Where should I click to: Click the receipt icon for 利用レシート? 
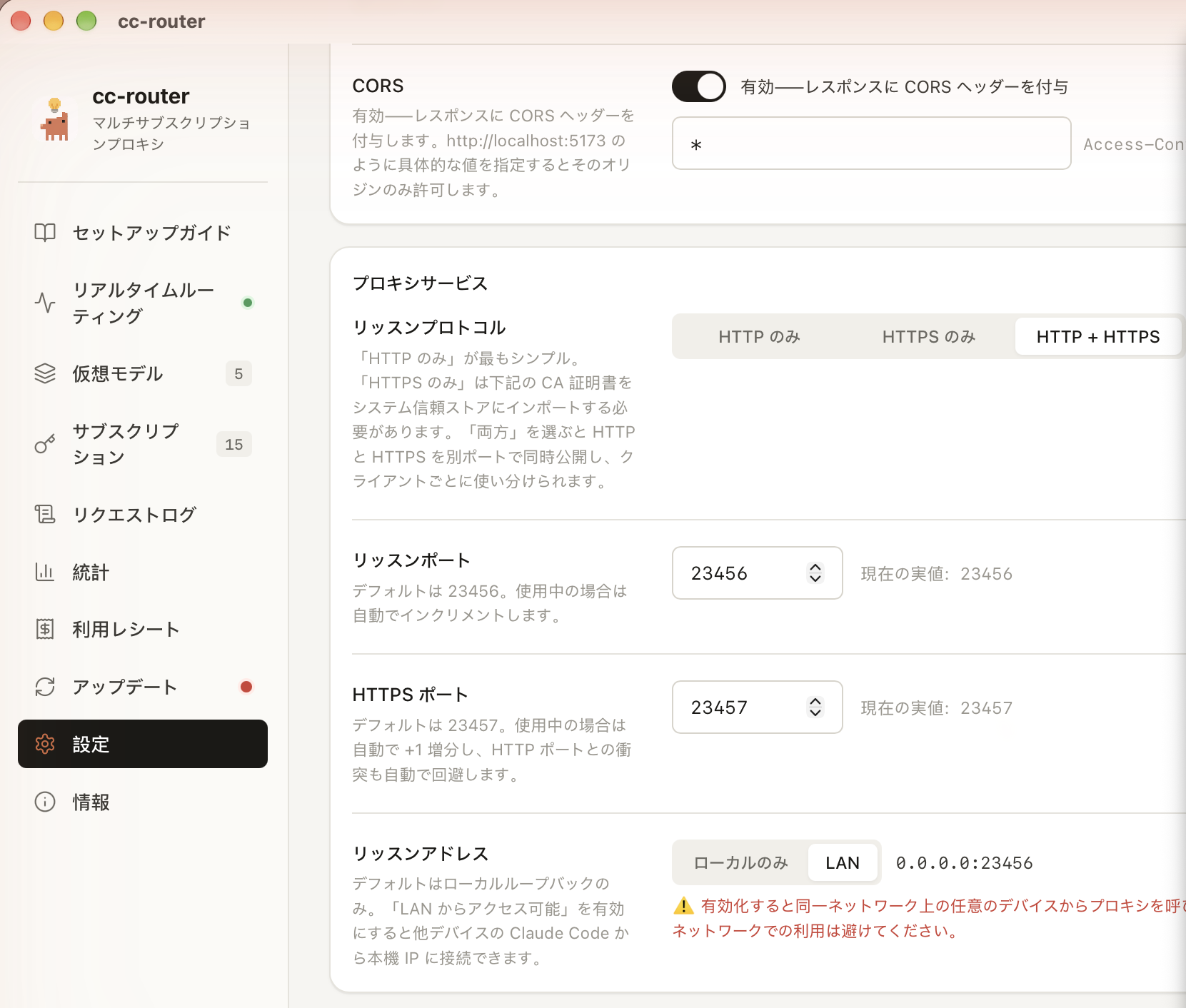click(45, 629)
